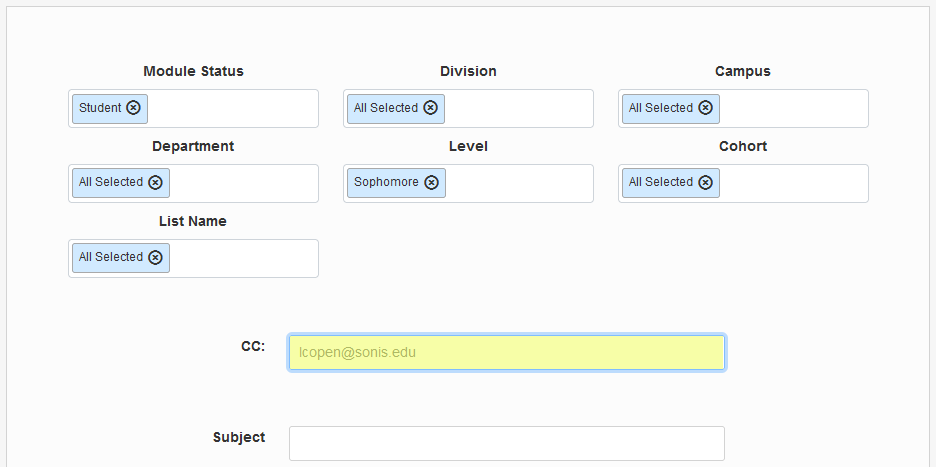Click the CC field label
The height and width of the screenshot is (467, 936).
(252, 346)
